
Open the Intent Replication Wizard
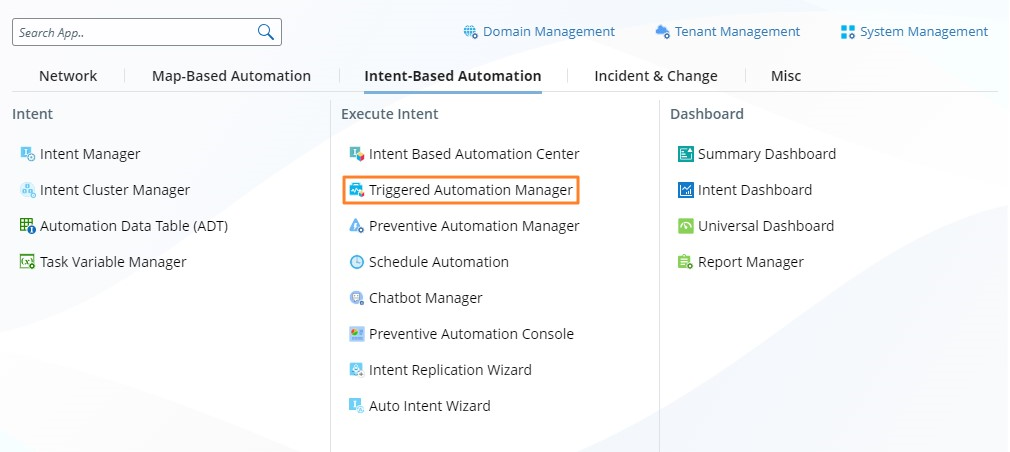tap(449, 370)
